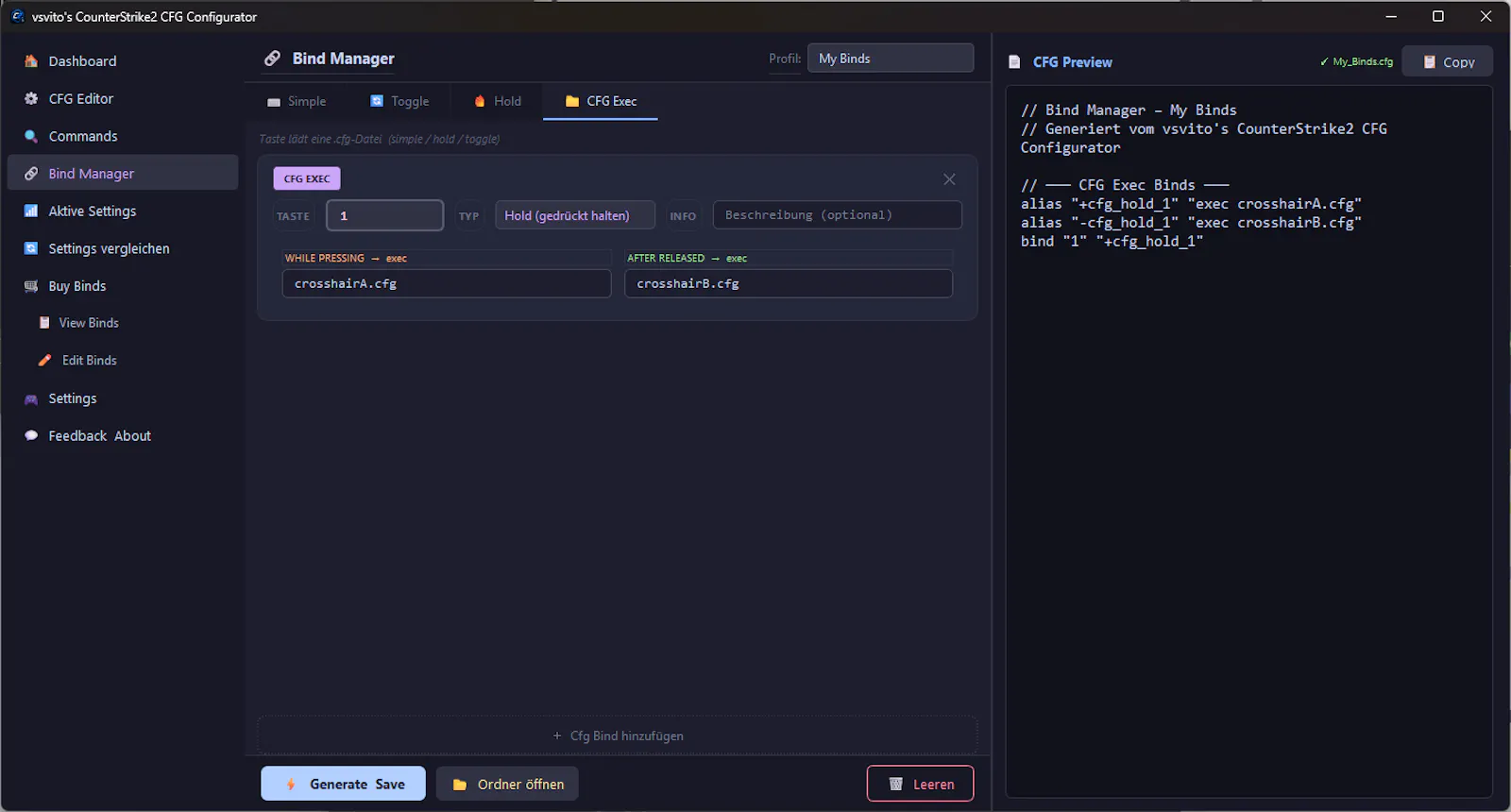Click the Settings vergleichen compare icon
Screen dimensions: 1511x812
point(31,248)
